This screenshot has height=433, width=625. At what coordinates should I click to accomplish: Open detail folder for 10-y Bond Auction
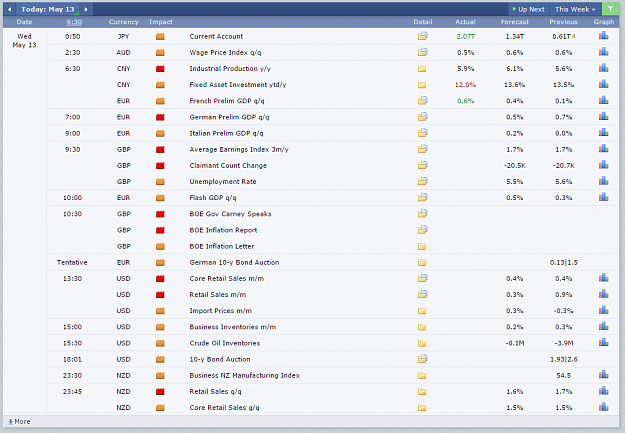coord(423,359)
